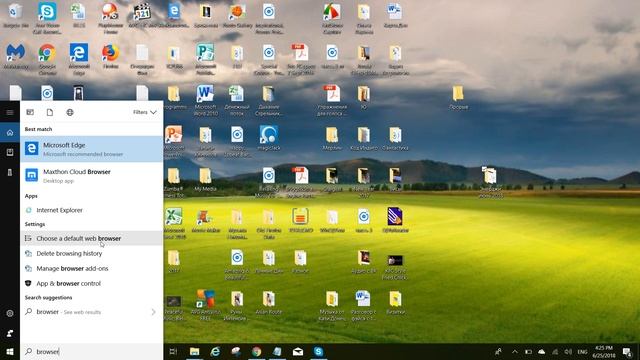Select the magicJack desktop icon
This screenshot has height=360, width=640.
point(269,138)
